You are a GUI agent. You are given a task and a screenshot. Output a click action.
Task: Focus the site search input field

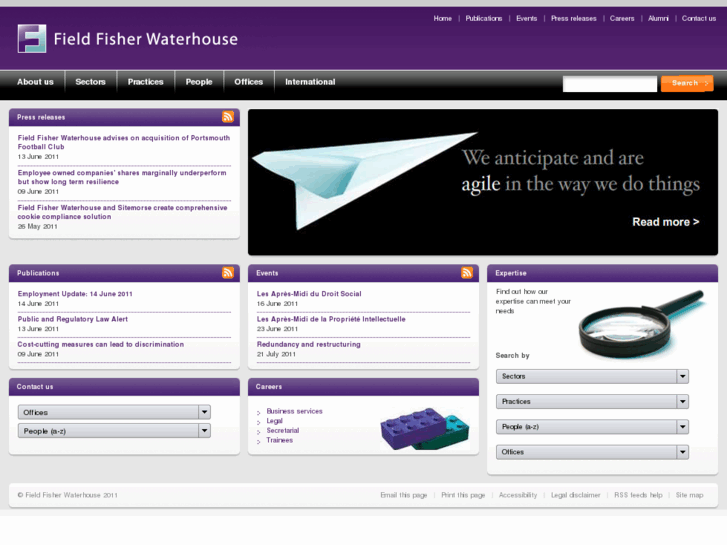point(610,84)
